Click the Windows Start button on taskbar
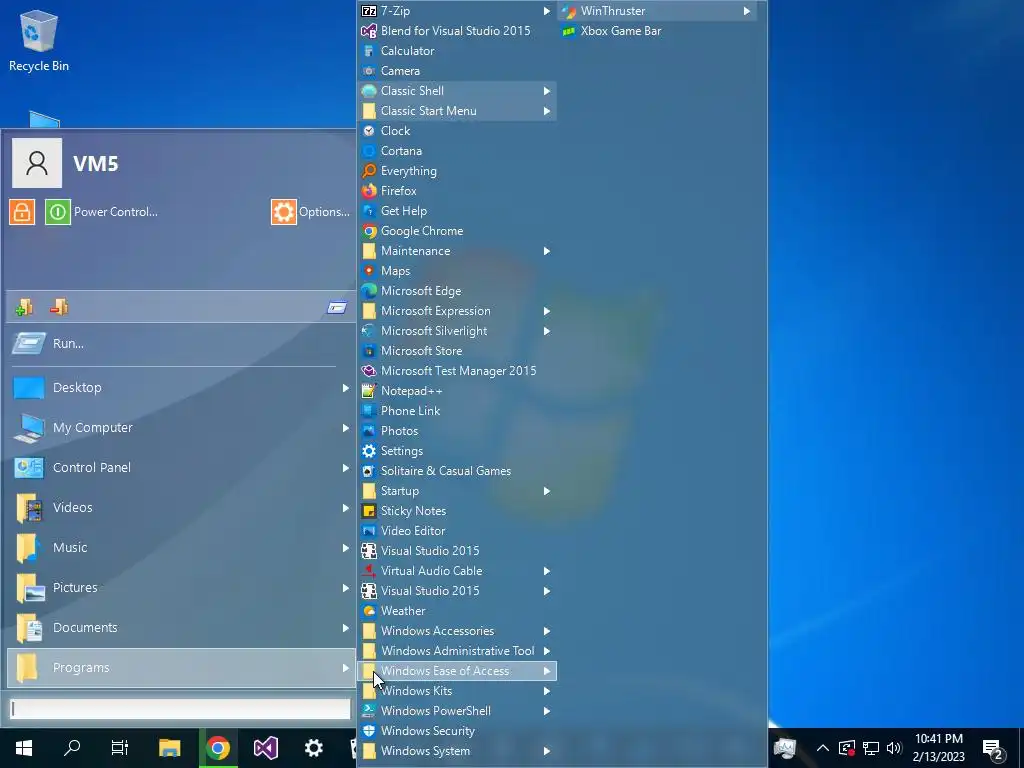 coord(24,748)
